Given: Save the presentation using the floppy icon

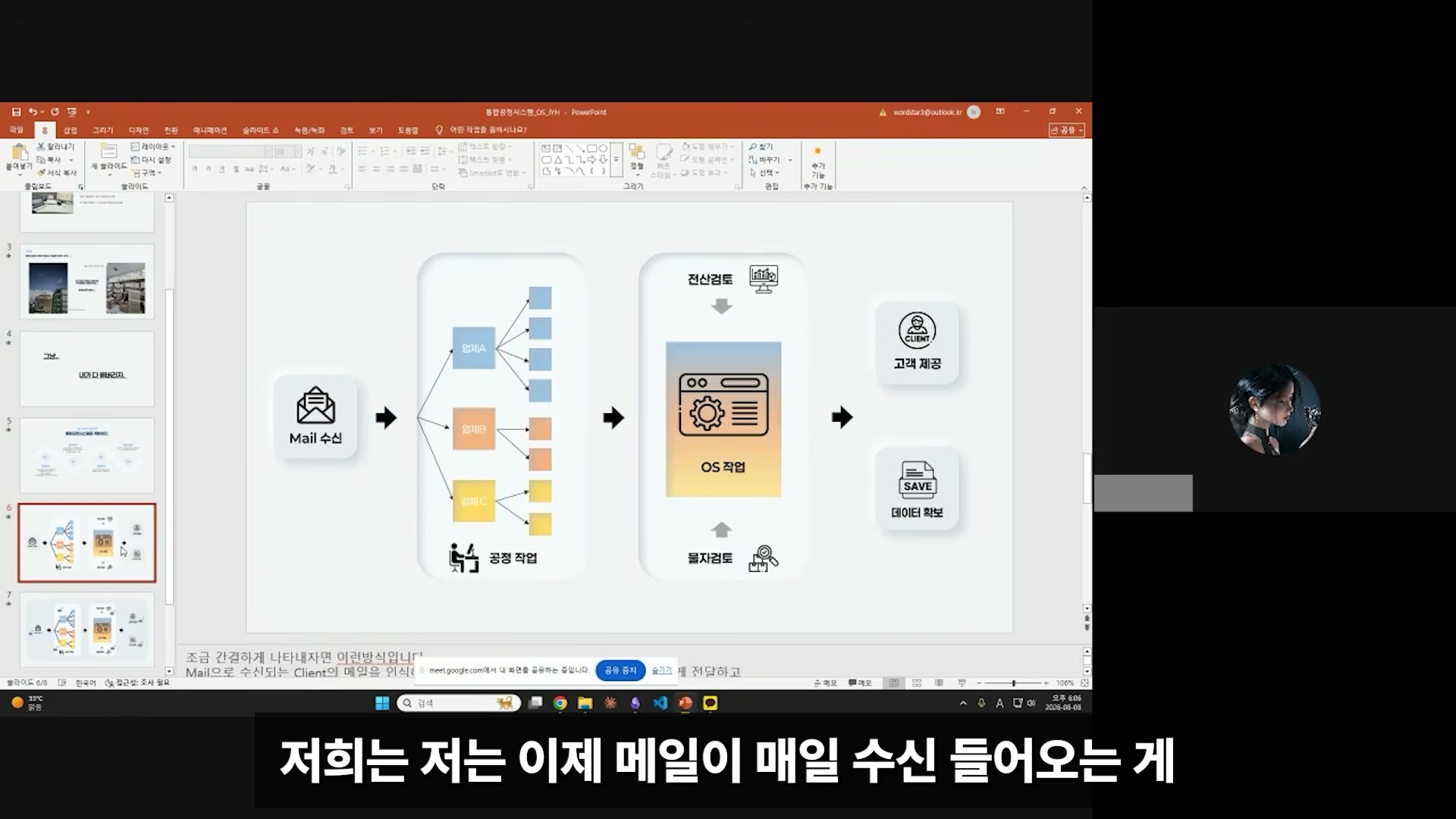Looking at the screenshot, I should pyautogui.click(x=16, y=111).
